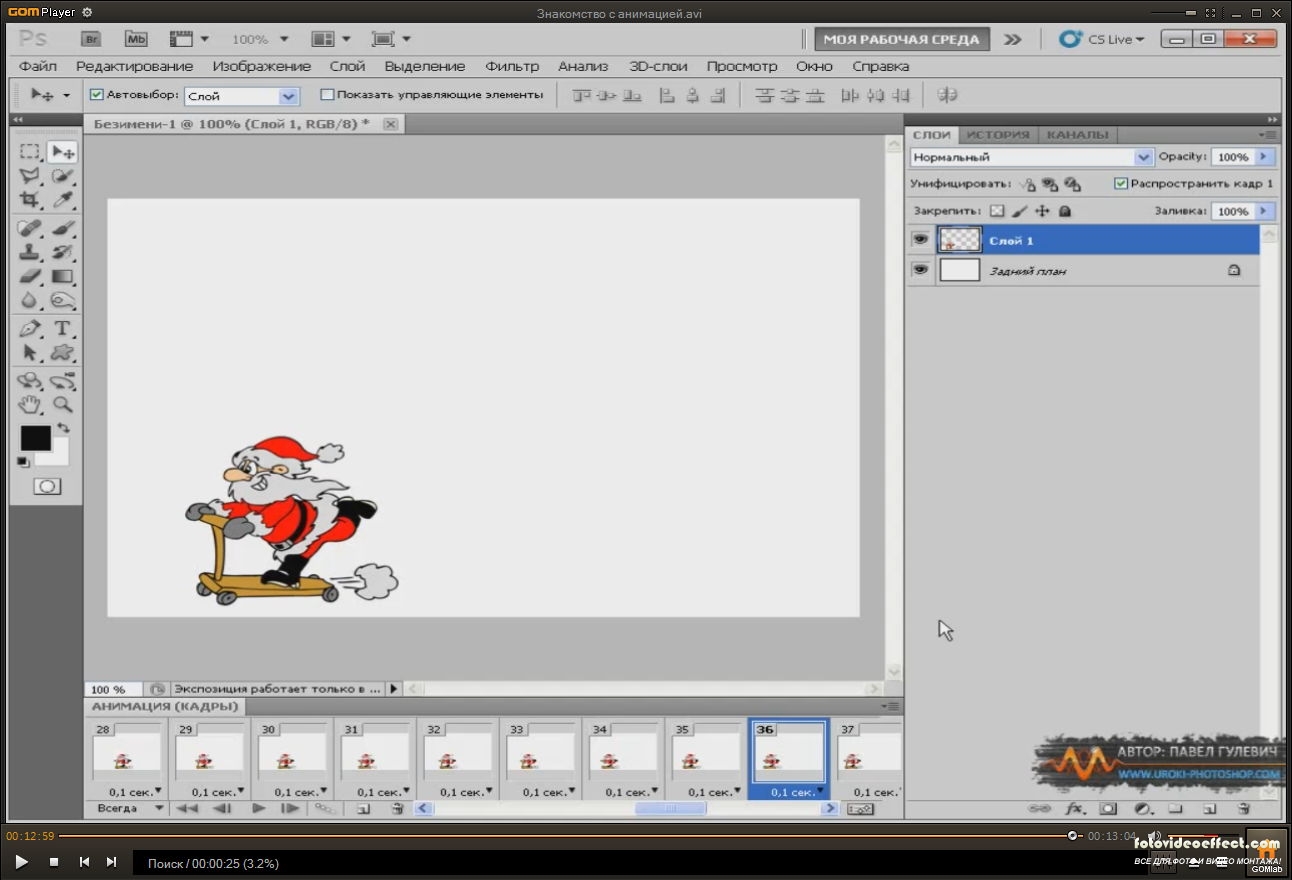The height and width of the screenshot is (880, 1292).
Task: Select the Type tool
Action: pyautogui.click(x=63, y=329)
